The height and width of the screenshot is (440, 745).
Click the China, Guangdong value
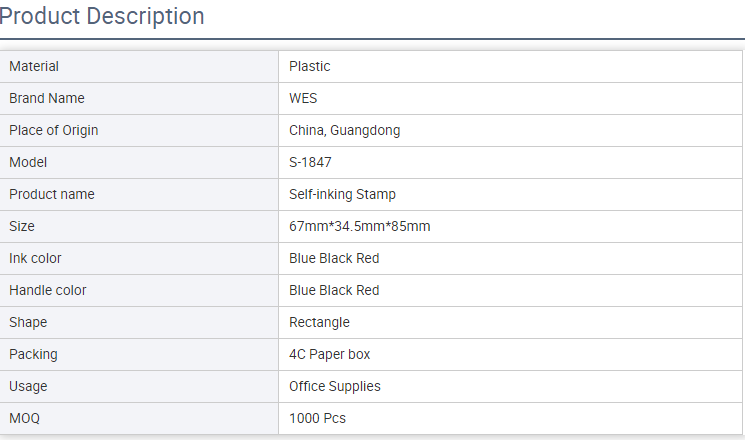click(344, 130)
